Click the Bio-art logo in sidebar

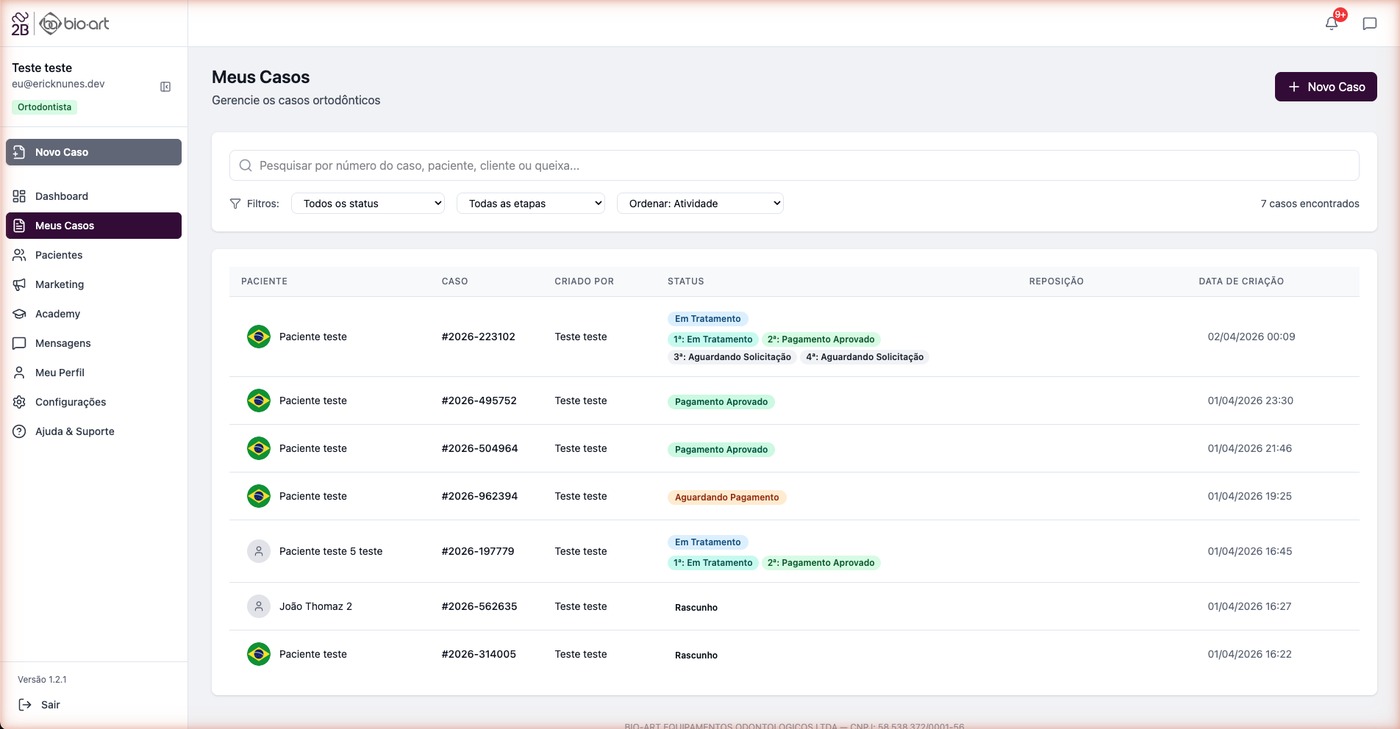point(67,24)
